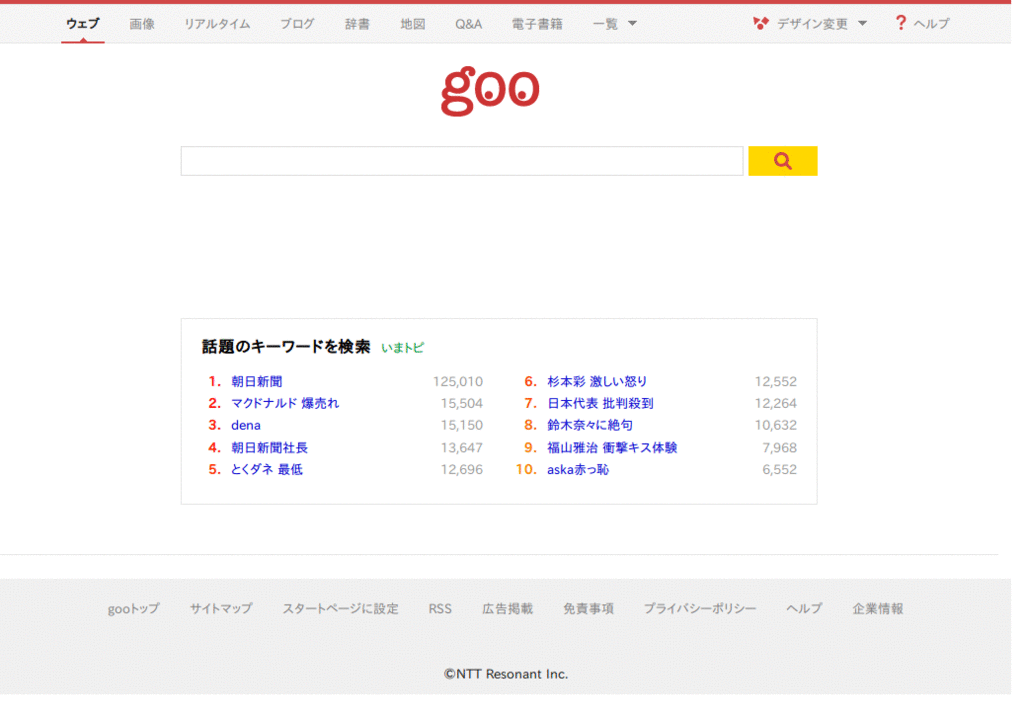Click the goo logo
The width and height of the screenshot is (1024, 720).
490,91
